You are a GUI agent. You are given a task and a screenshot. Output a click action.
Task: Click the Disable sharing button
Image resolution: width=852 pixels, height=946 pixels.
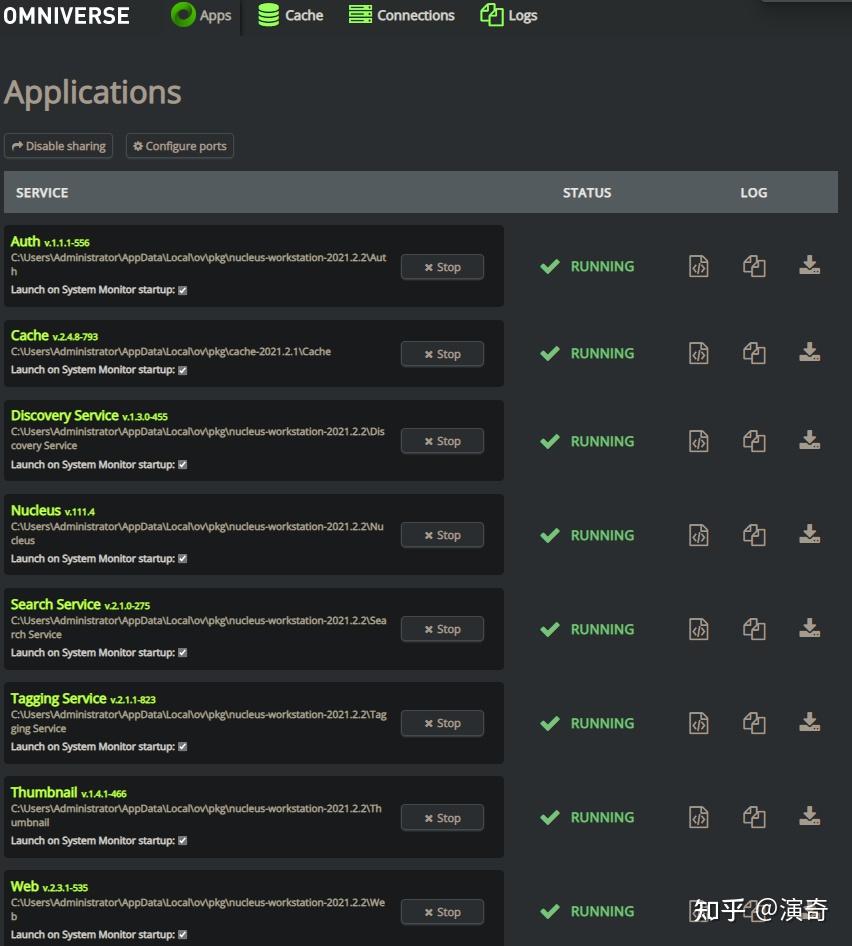coord(58,146)
